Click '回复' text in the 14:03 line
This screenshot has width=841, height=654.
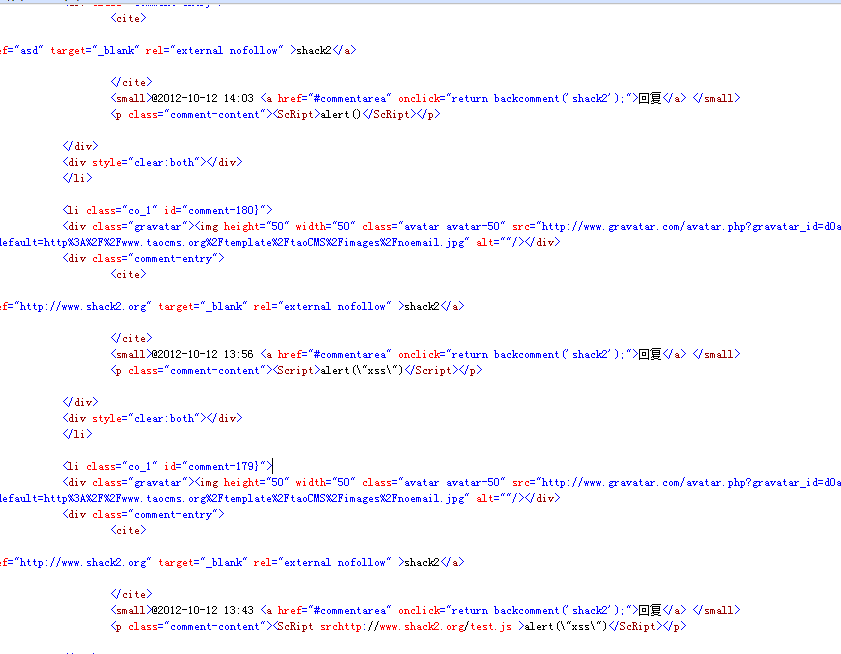650,98
